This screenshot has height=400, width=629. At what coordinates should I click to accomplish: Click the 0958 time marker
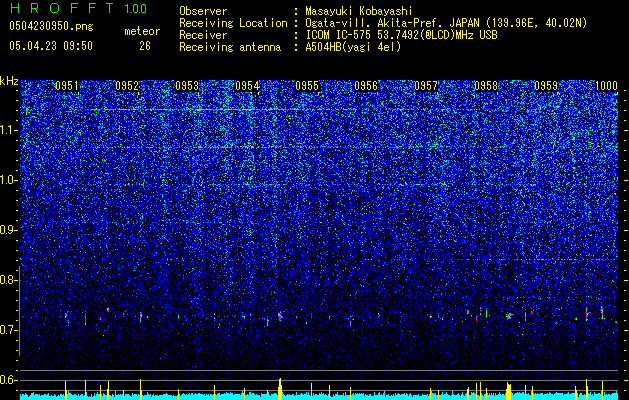pyautogui.click(x=486, y=86)
